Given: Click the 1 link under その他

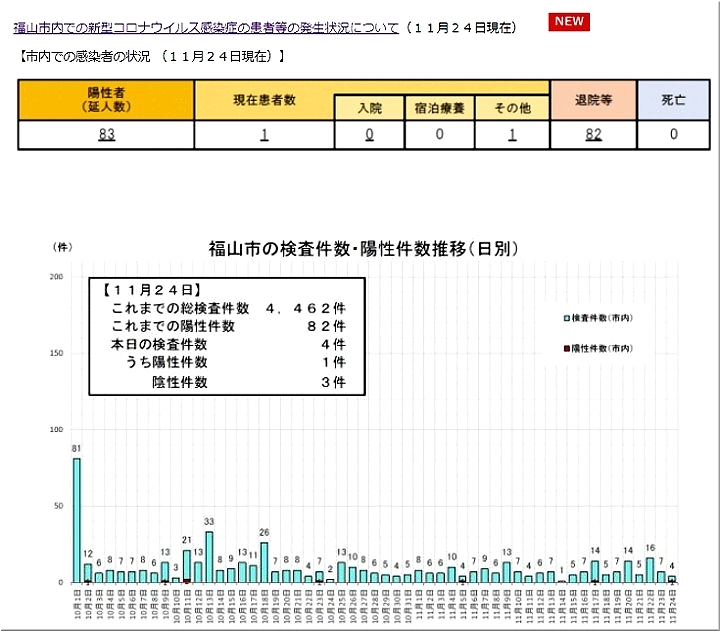Looking at the screenshot, I should tap(512, 135).
